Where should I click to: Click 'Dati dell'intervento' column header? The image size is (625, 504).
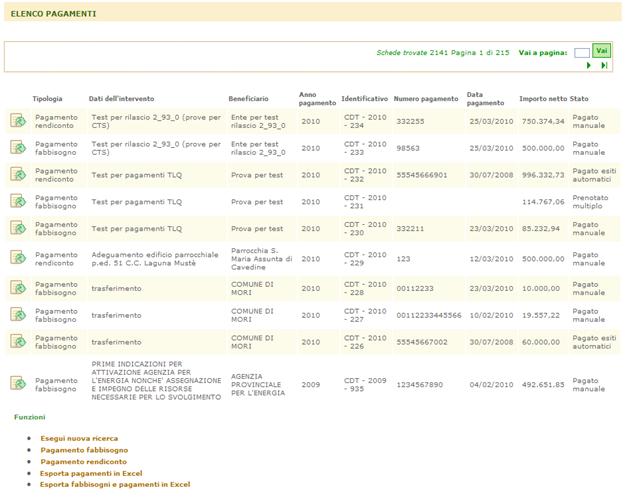pyautogui.click(x=122, y=98)
